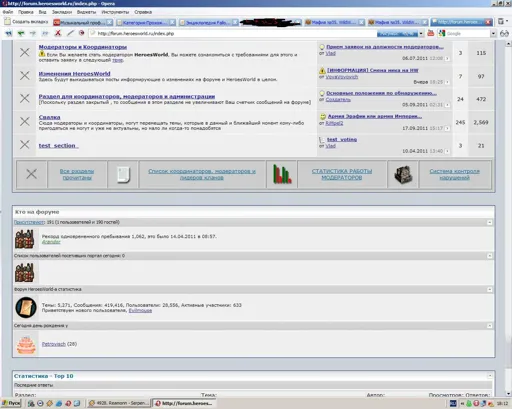The image size is (512, 409).
Task: Click the go-to-last-post arrow dated 10.04.2011
Action: [447, 151]
